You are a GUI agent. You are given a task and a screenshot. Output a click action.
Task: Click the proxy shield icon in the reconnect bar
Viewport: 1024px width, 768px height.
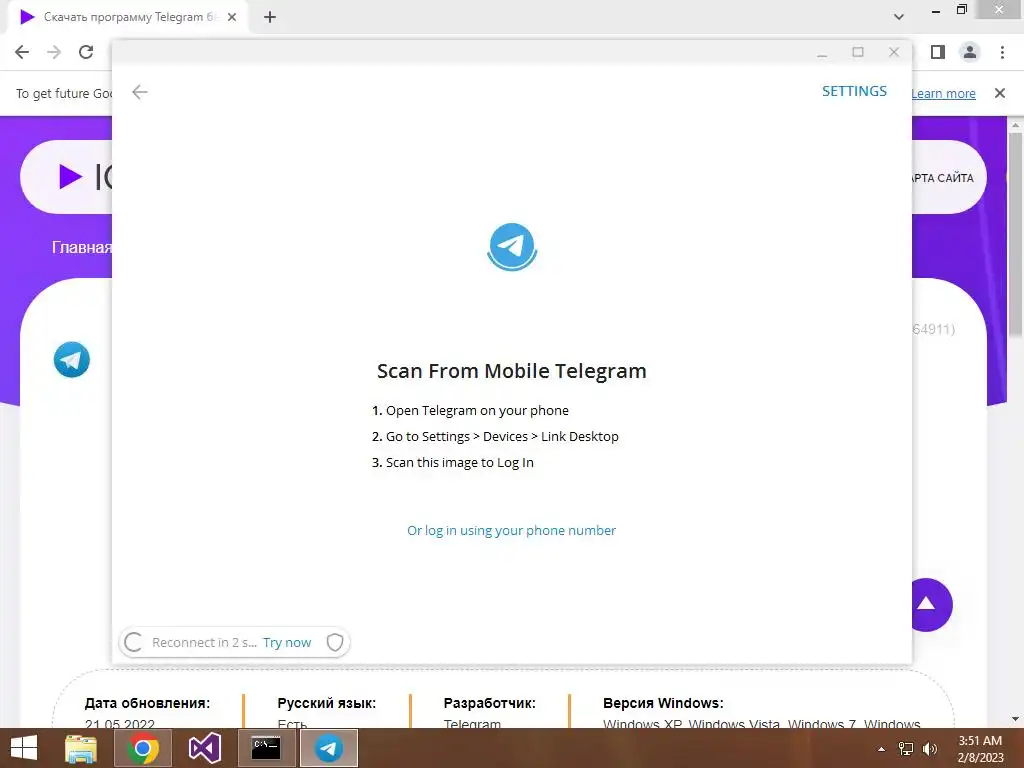335,643
